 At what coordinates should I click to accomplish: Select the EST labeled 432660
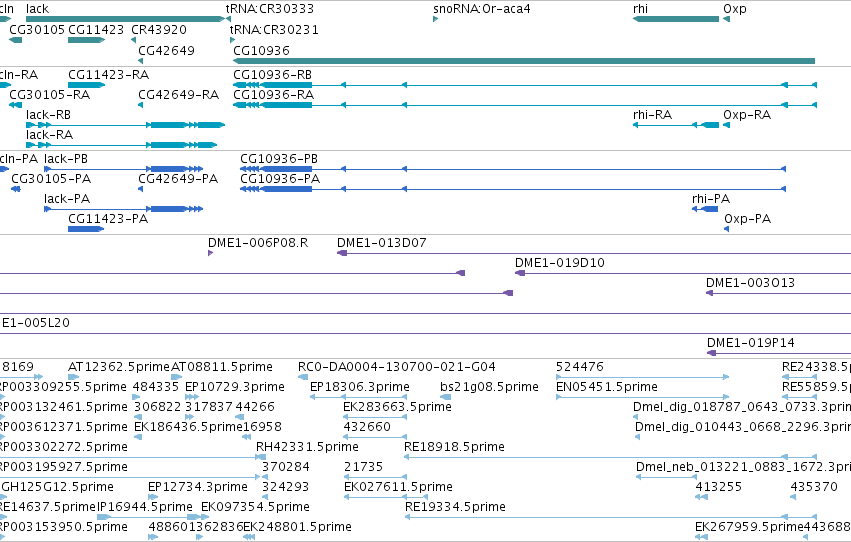tap(367, 427)
